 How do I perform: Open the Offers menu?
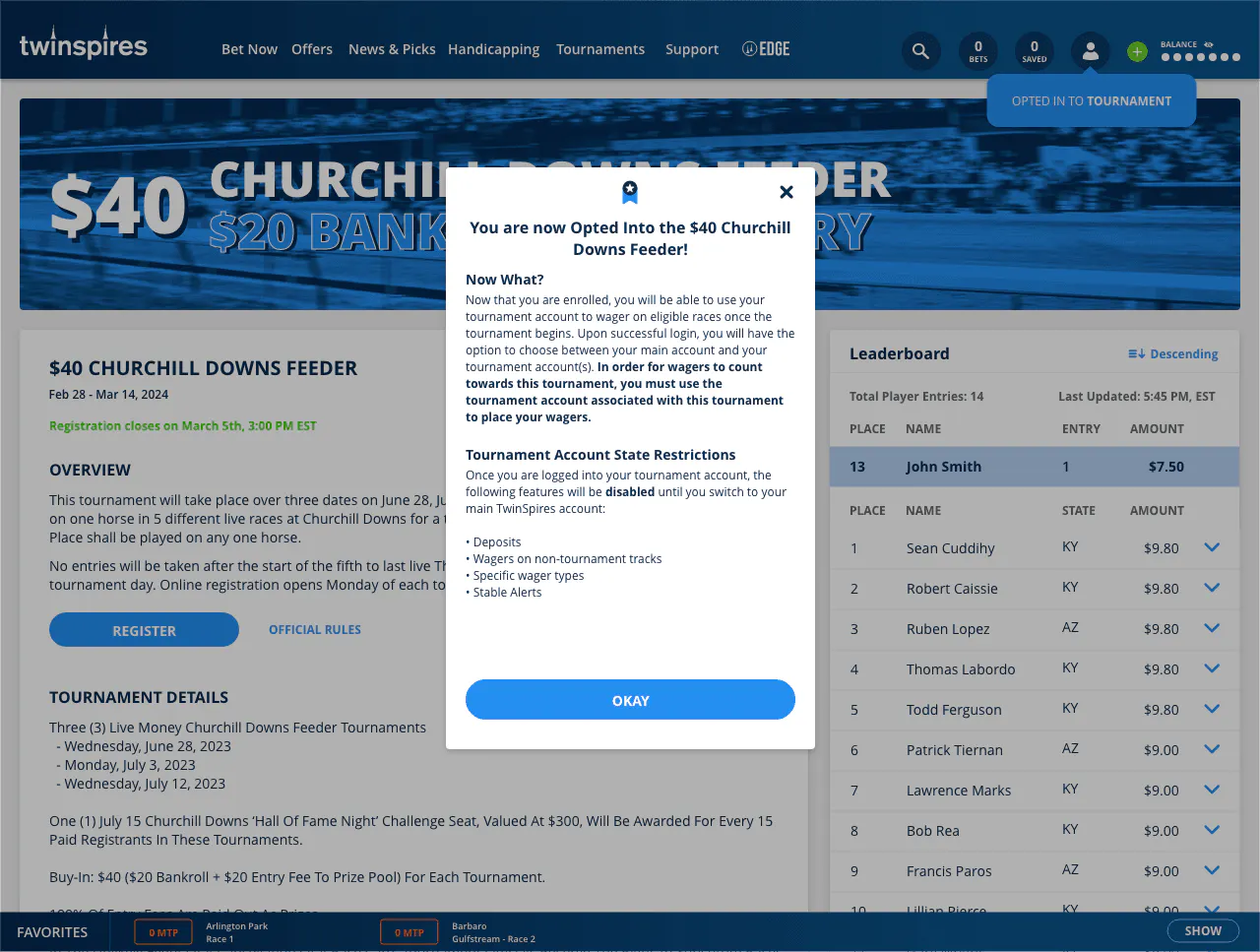pyautogui.click(x=312, y=49)
